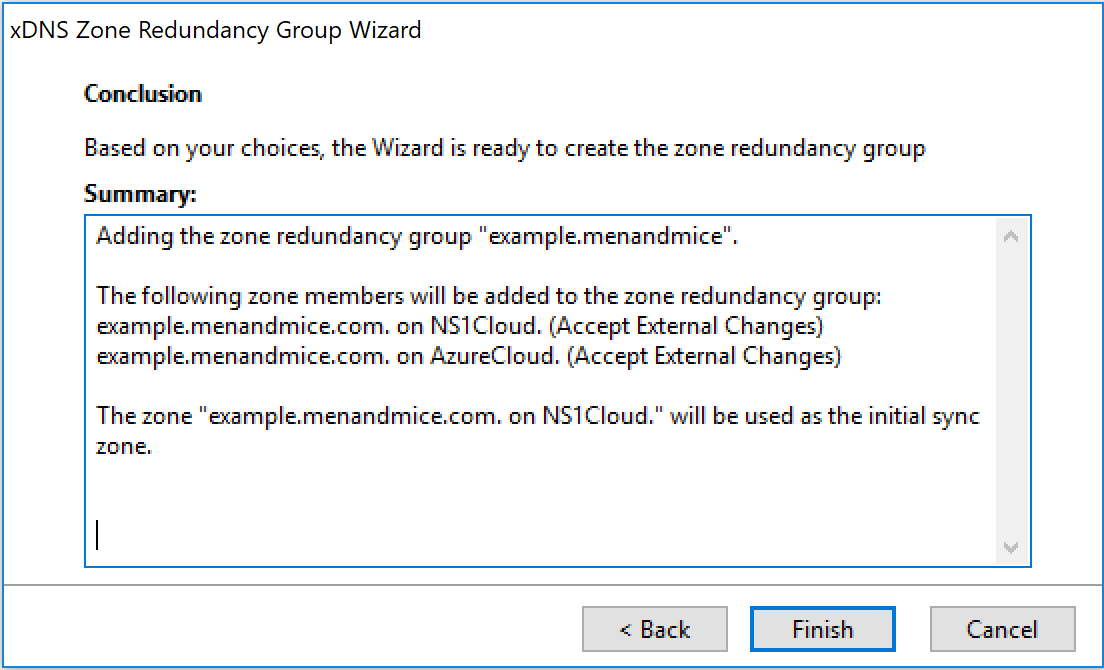Click the wizard title bar text
The image size is (1104, 670).
215,30
